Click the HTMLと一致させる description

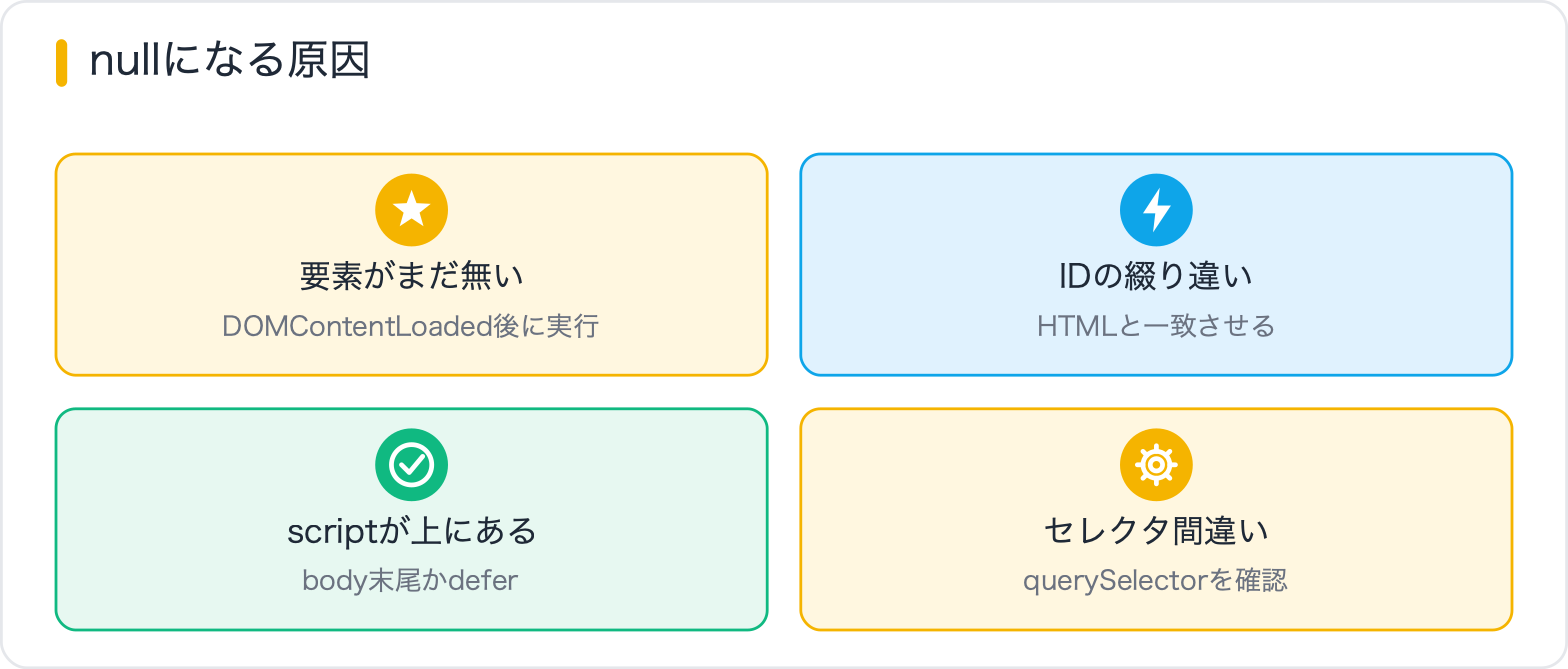pyautogui.click(x=1156, y=326)
